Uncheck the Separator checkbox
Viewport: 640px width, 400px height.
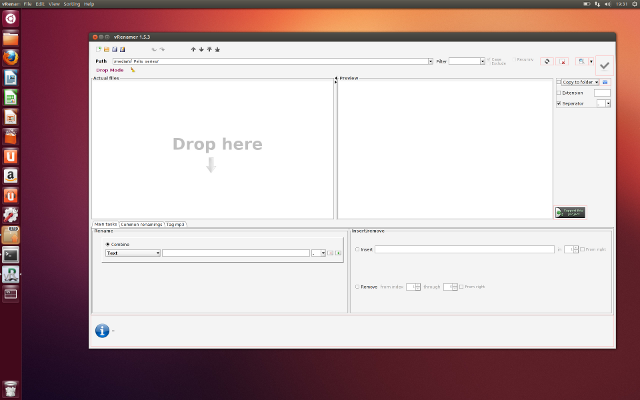(x=559, y=103)
